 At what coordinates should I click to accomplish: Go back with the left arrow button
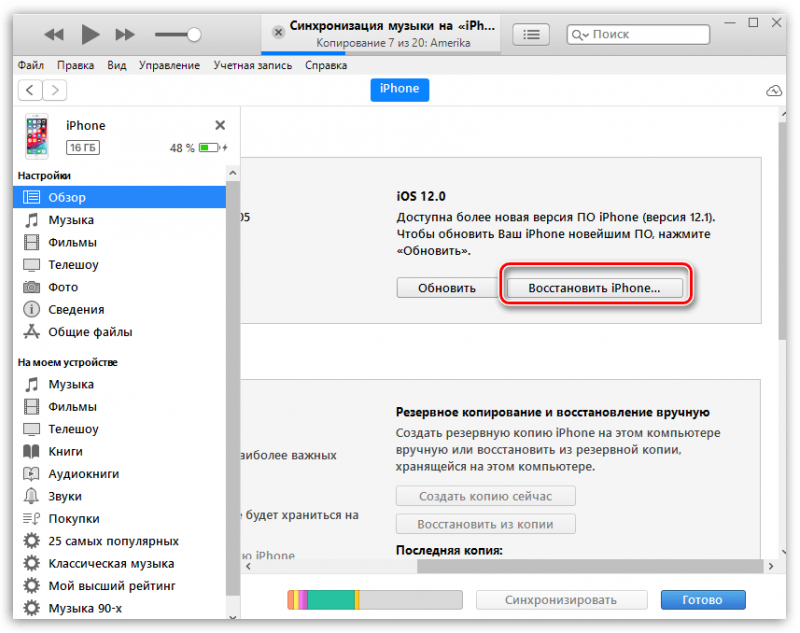(x=30, y=90)
